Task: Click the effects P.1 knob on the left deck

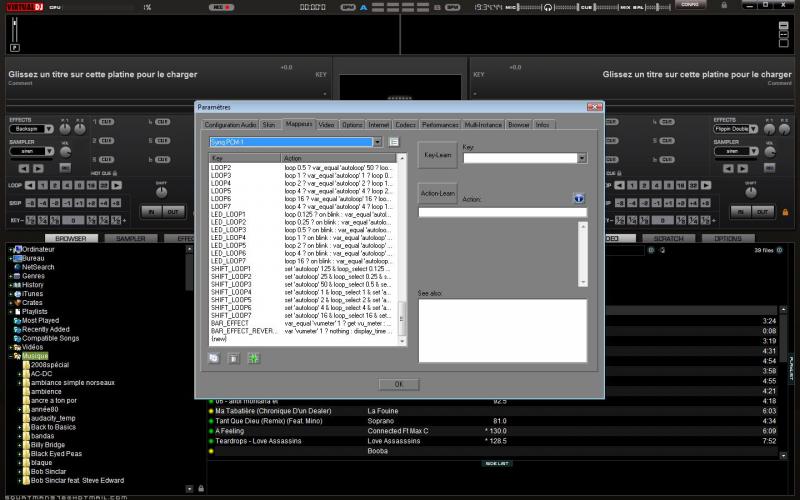Action: tap(65, 129)
